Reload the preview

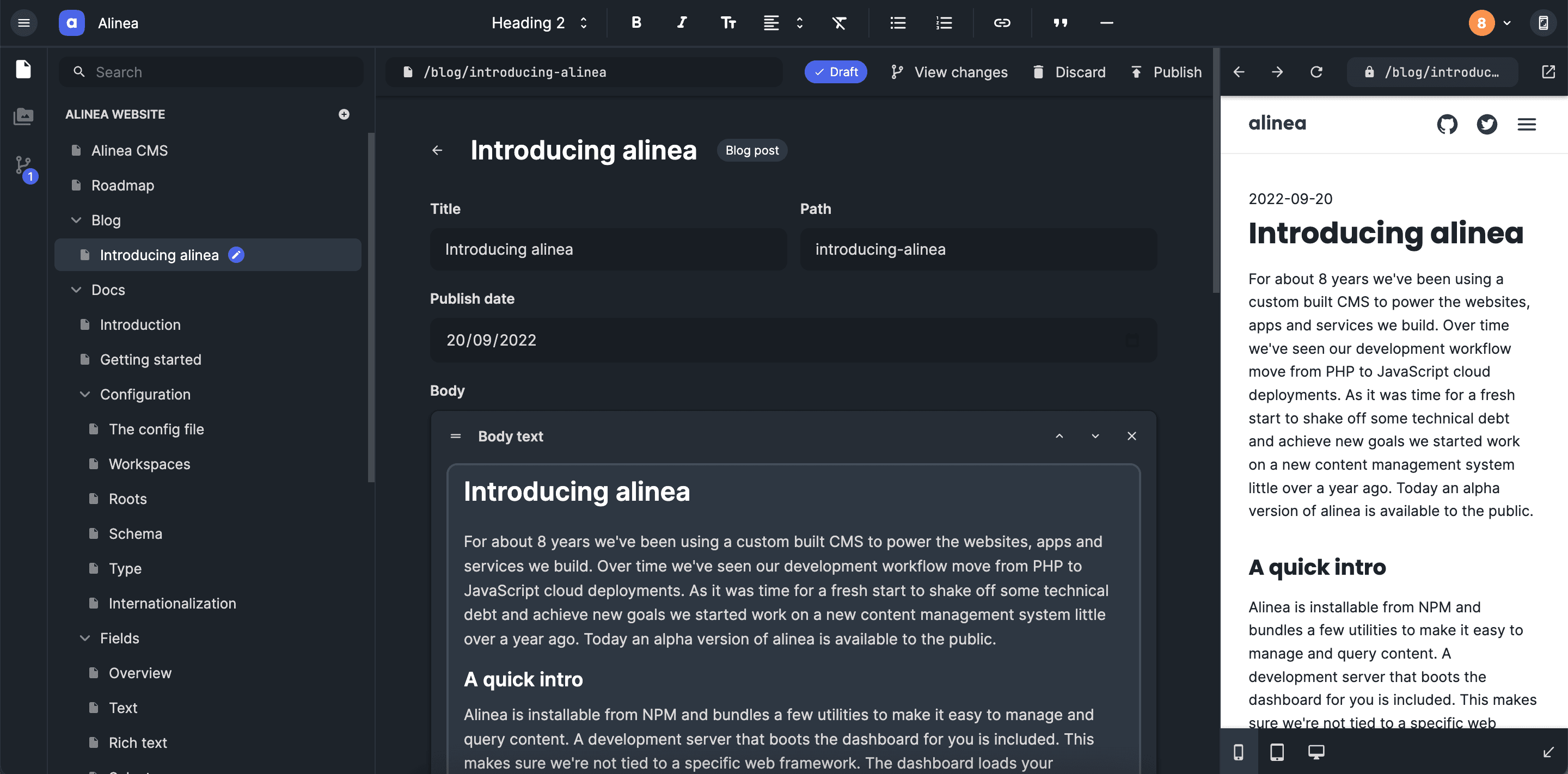[x=1316, y=72]
